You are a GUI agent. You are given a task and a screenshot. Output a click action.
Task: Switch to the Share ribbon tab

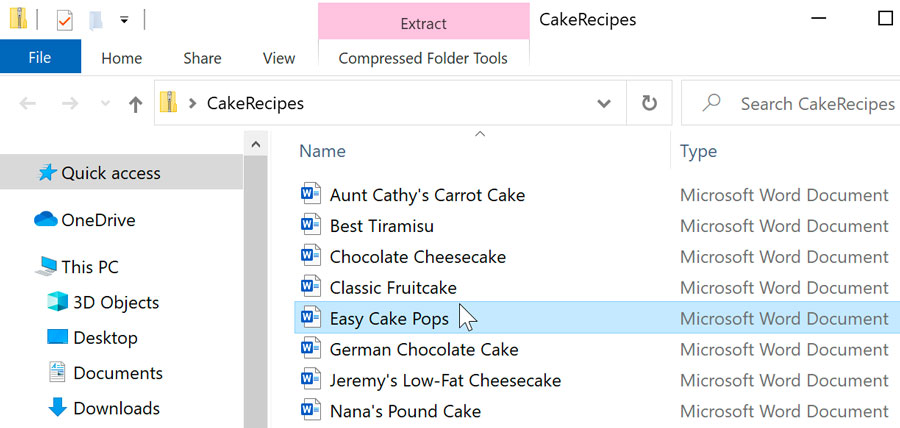click(x=202, y=58)
